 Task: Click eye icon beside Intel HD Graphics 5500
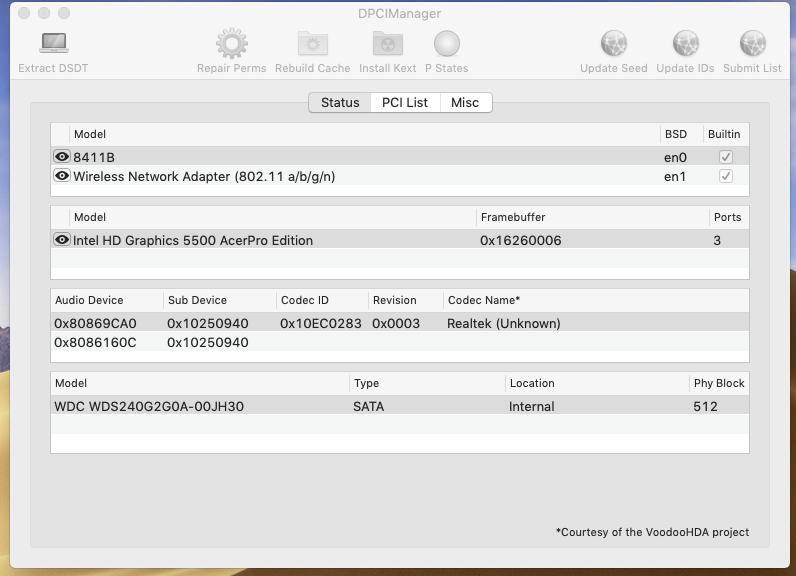click(62, 240)
